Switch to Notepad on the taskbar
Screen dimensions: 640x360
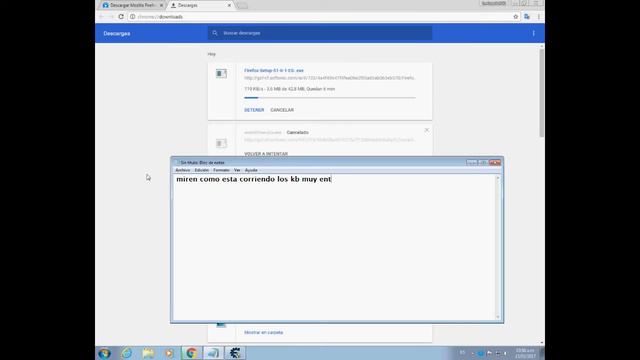tap(213, 353)
